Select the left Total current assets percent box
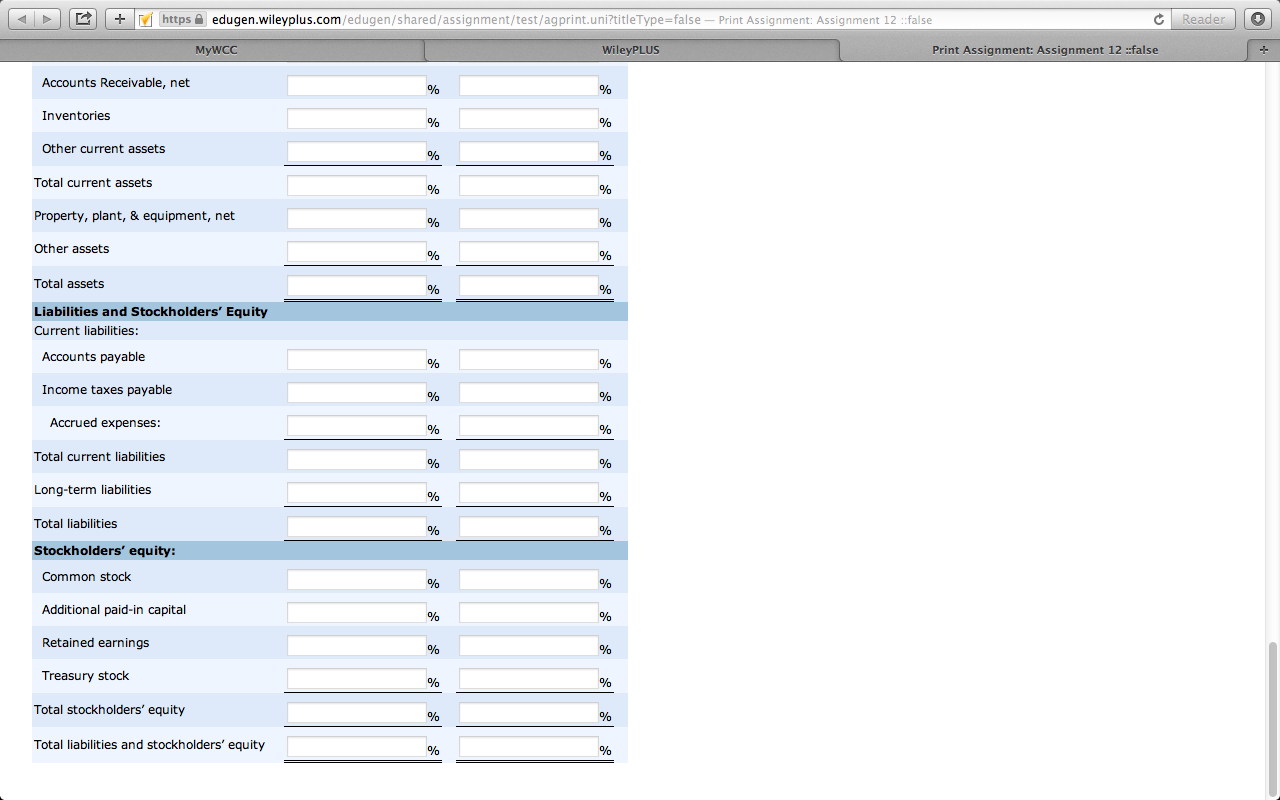The image size is (1280, 800). 357,186
